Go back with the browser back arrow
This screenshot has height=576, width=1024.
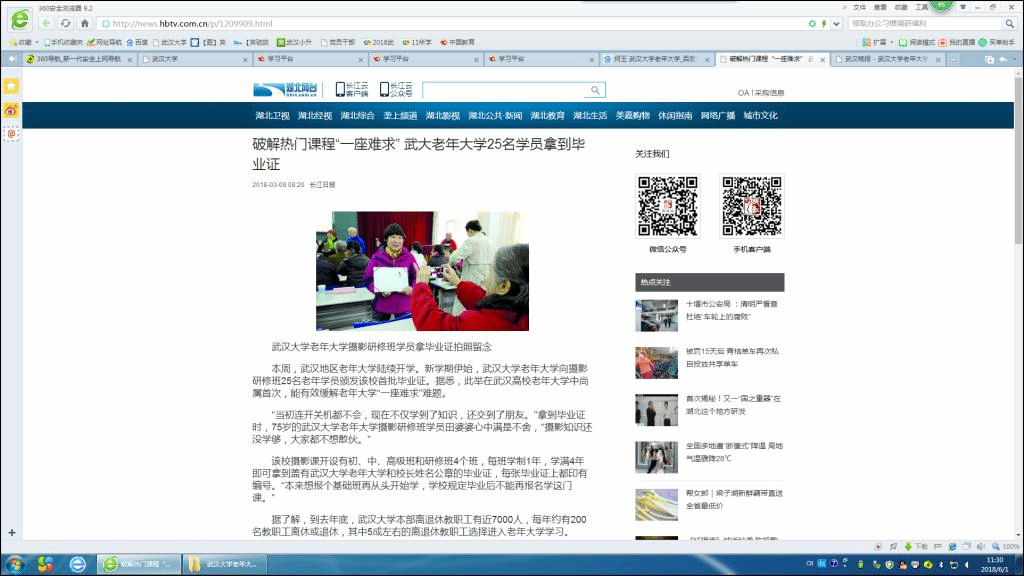pyautogui.click(x=46, y=24)
